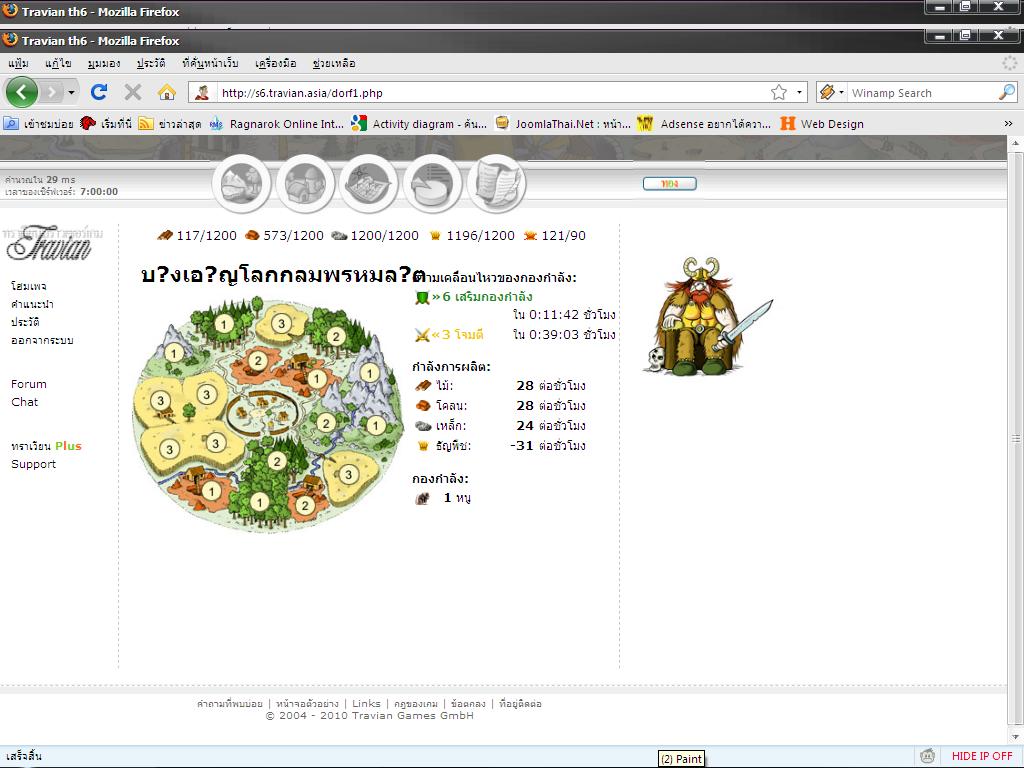Open the Forum sidebar link

click(29, 384)
